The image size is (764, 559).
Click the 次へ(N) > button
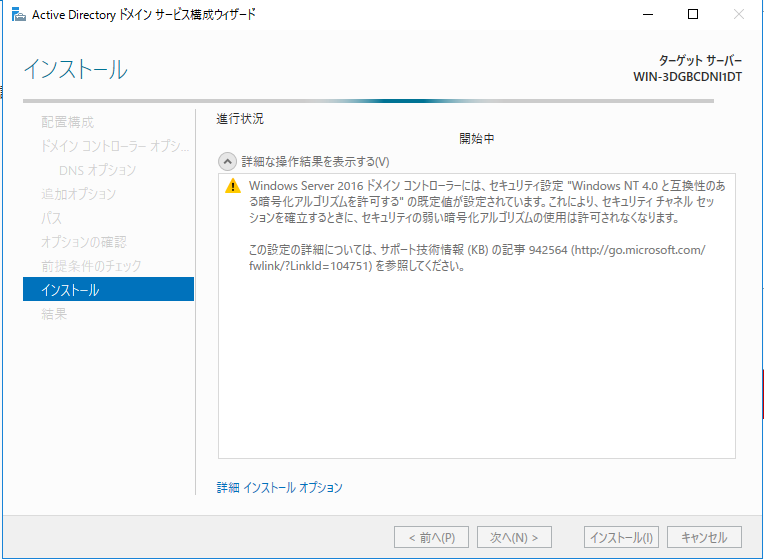coord(514,537)
